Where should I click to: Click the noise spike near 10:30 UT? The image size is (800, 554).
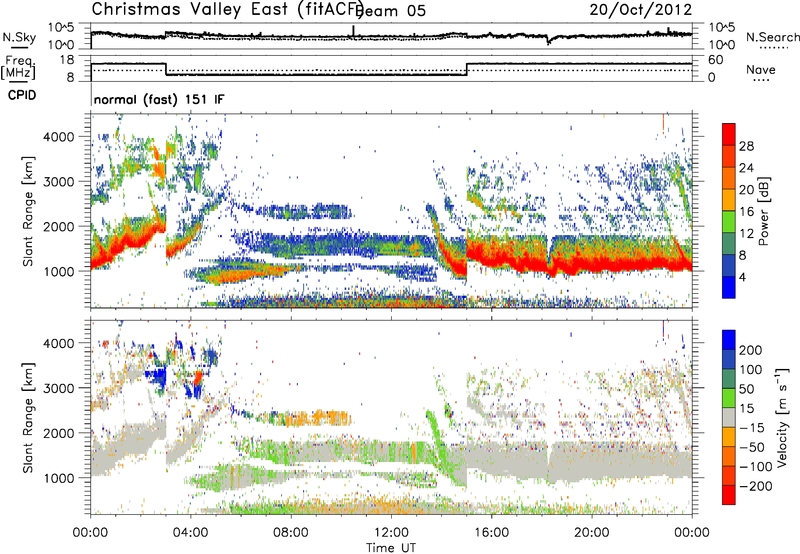click(354, 32)
